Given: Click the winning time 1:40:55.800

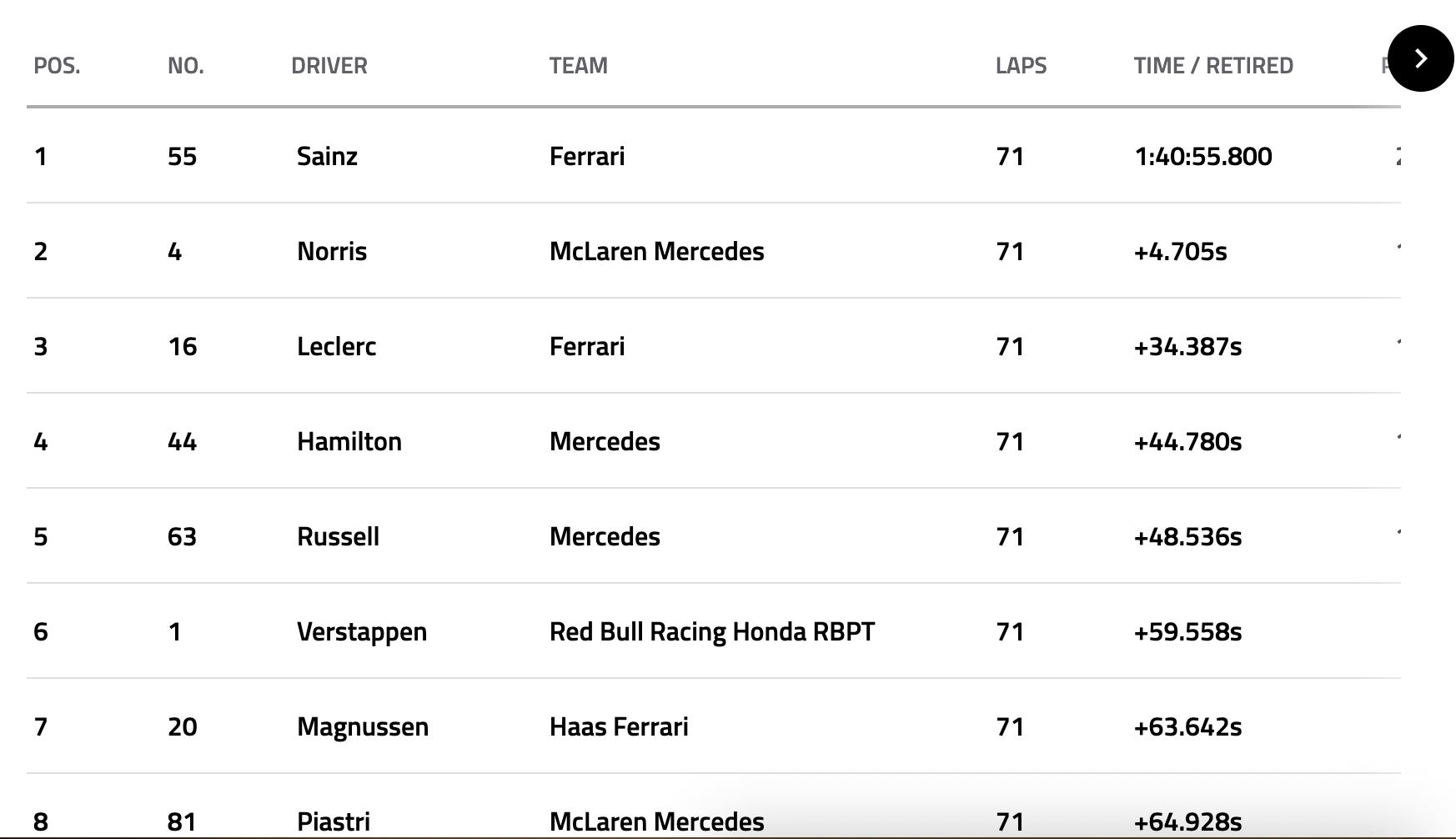Looking at the screenshot, I should click(1203, 157).
